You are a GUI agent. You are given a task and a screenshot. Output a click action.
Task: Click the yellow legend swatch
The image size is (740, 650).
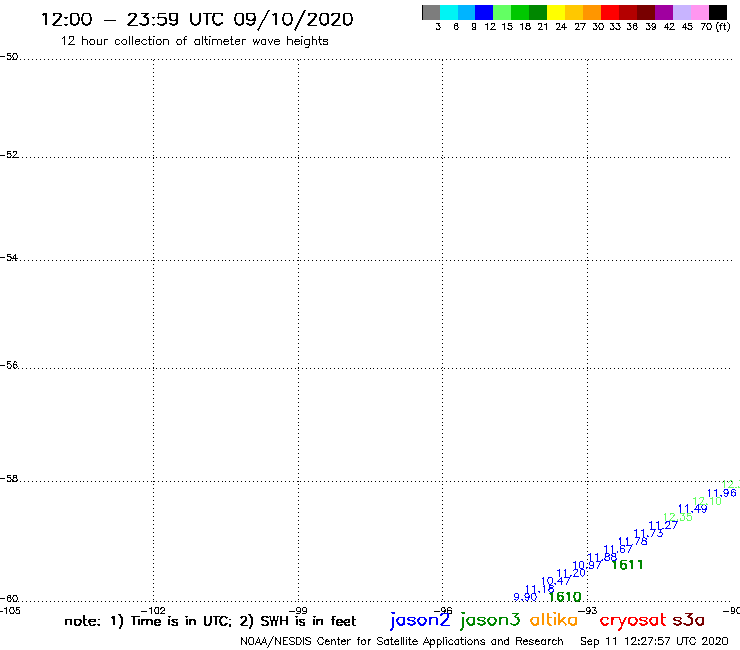(556, 12)
